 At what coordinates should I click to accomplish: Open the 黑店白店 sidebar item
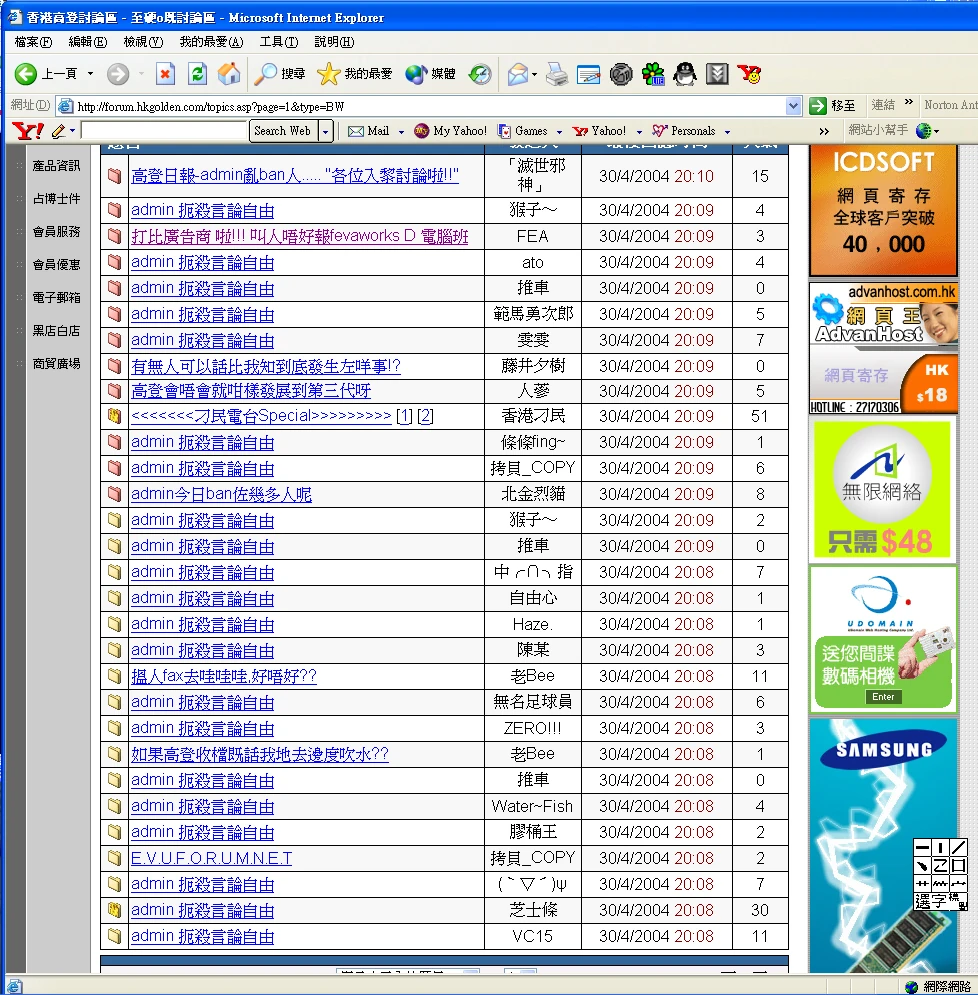[56, 331]
